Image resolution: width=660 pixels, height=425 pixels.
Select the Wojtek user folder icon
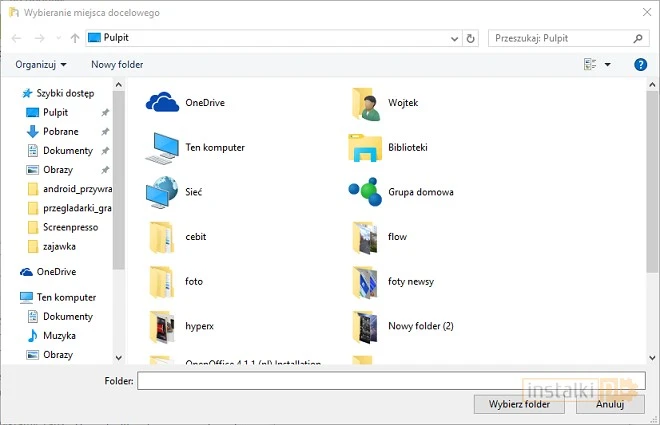364,101
